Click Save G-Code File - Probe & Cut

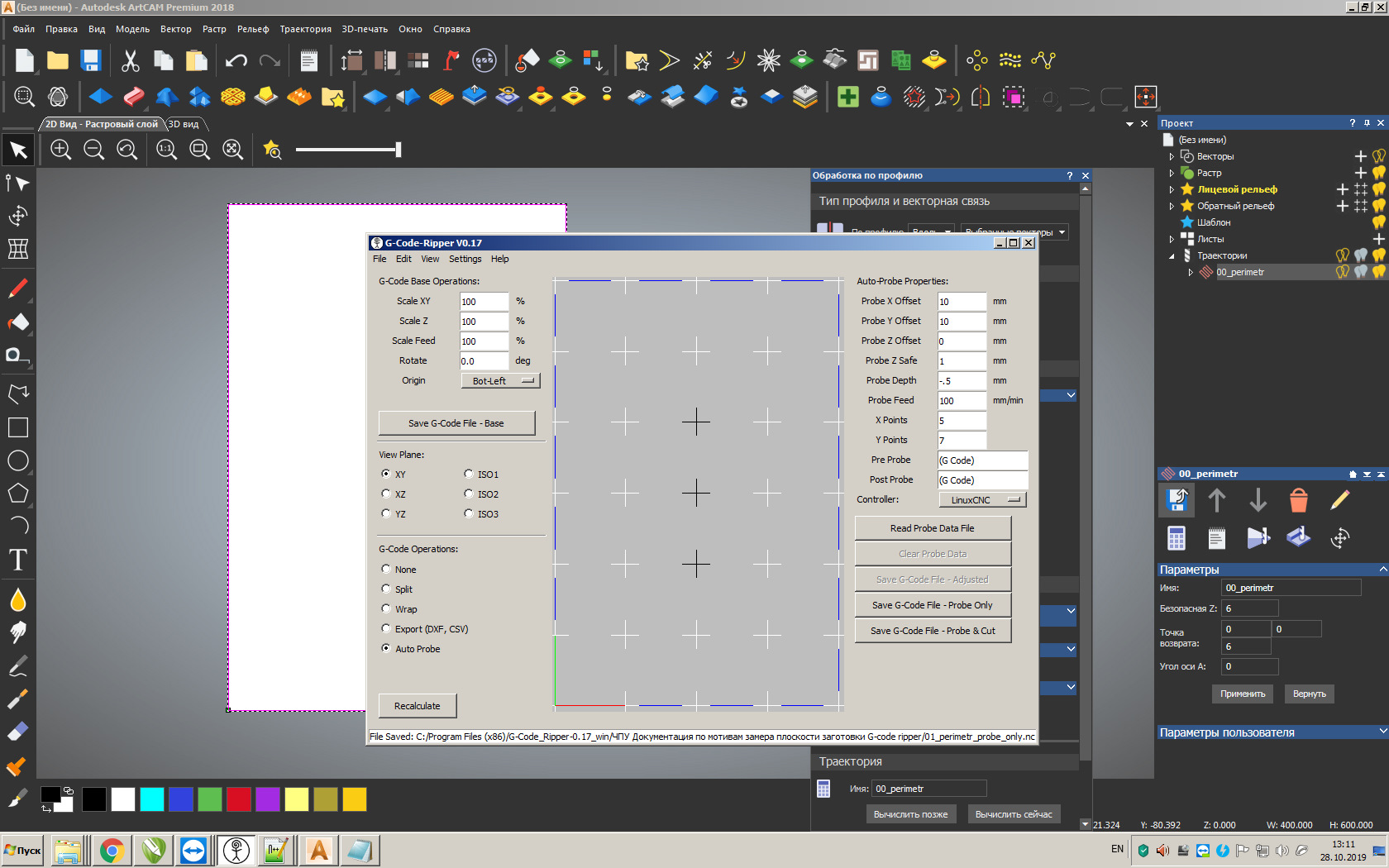pos(933,631)
